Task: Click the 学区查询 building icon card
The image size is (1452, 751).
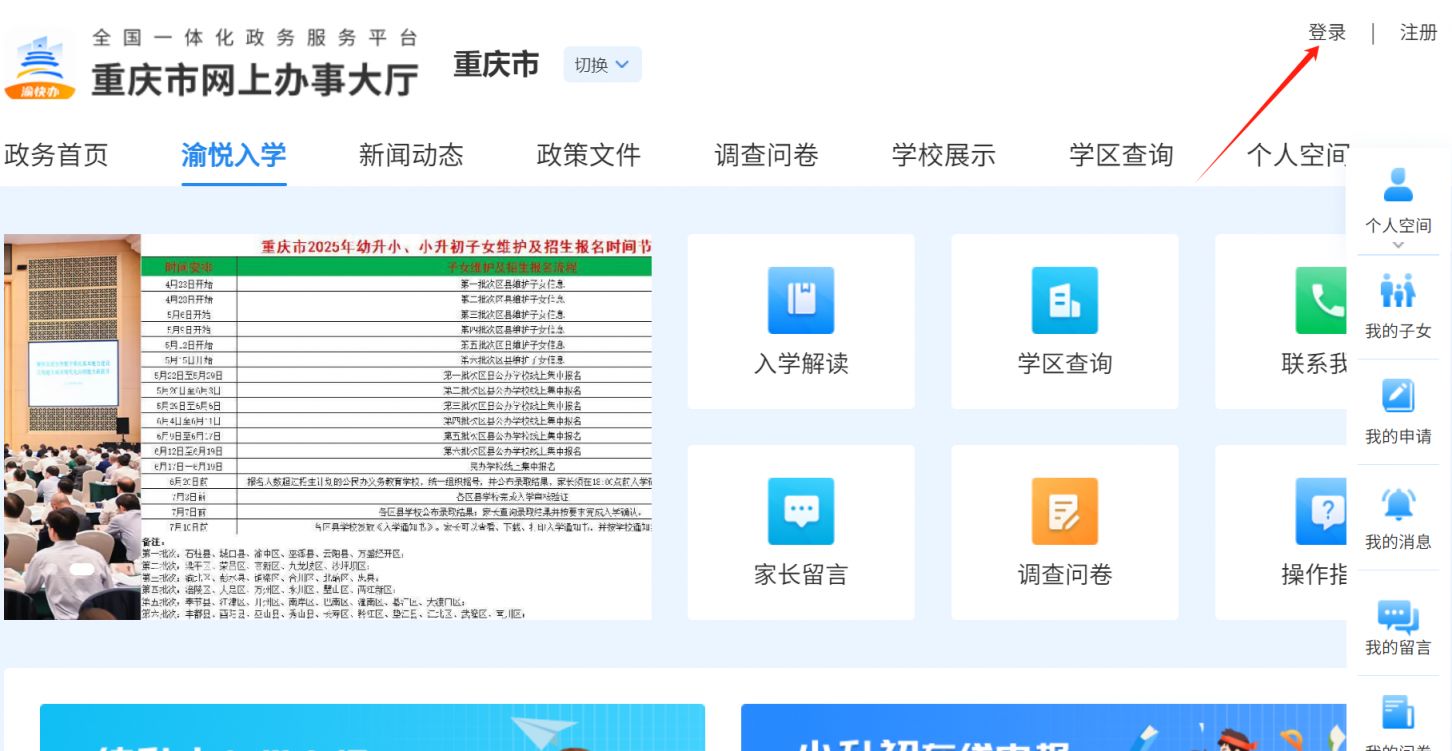Action: click(1065, 300)
